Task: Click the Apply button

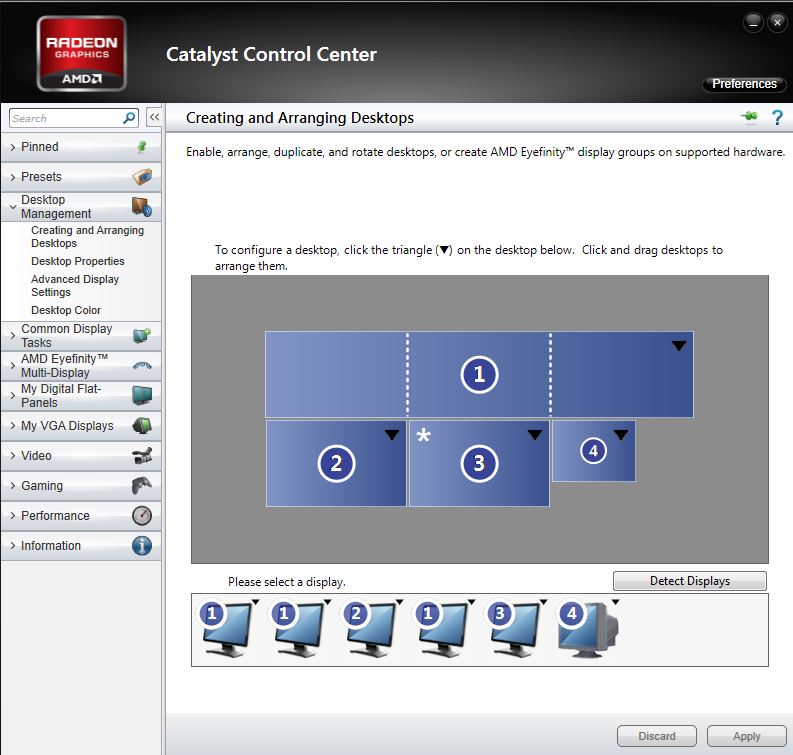Action: click(746, 736)
